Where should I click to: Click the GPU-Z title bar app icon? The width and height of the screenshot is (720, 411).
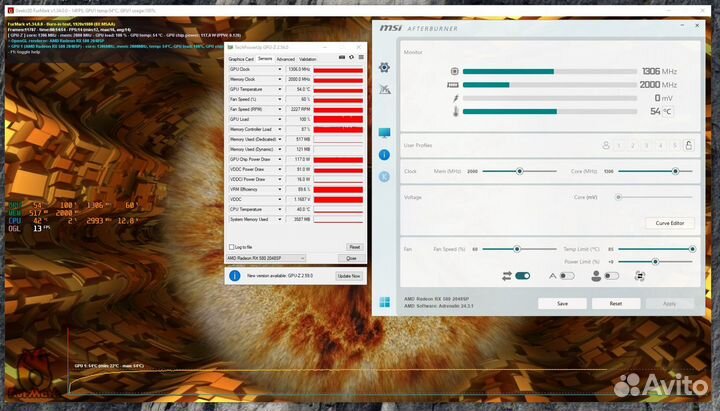pos(231,47)
